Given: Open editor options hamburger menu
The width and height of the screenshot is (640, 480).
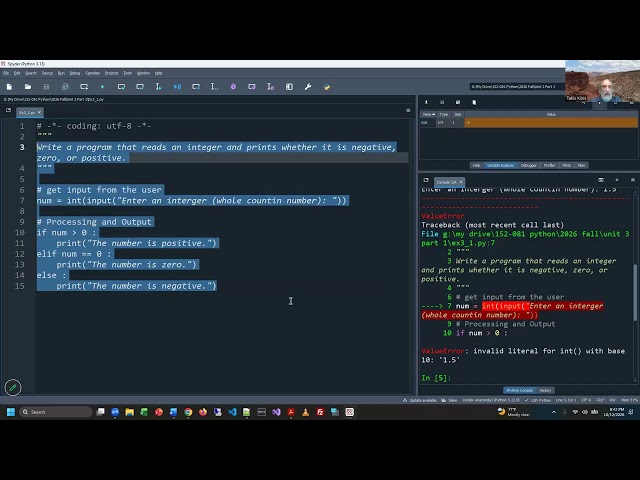Looking at the screenshot, I should pos(408,111).
